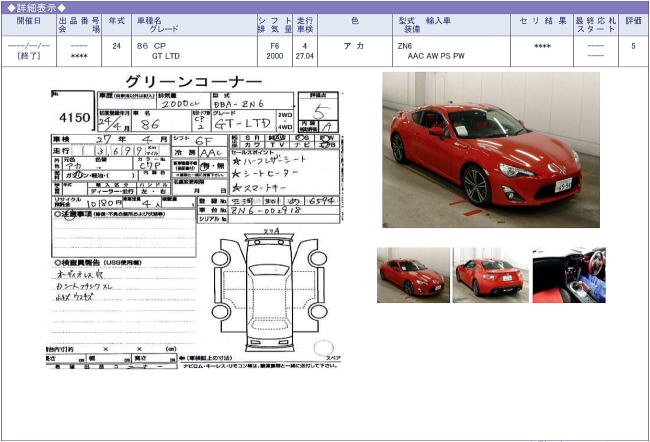Screen dimensions: 650x442
Task: Select the first small thumbnail showing front-quarter view
Action: pyautogui.click(x=413, y=275)
